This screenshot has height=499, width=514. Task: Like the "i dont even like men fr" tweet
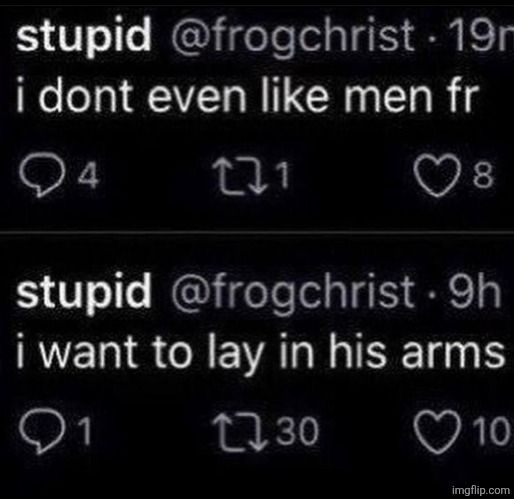(x=437, y=178)
